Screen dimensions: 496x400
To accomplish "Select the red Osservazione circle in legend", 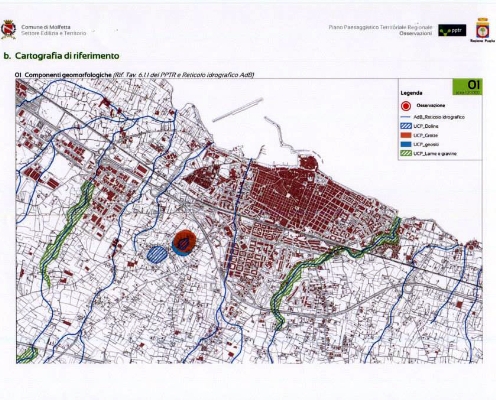I will (406, 106).
